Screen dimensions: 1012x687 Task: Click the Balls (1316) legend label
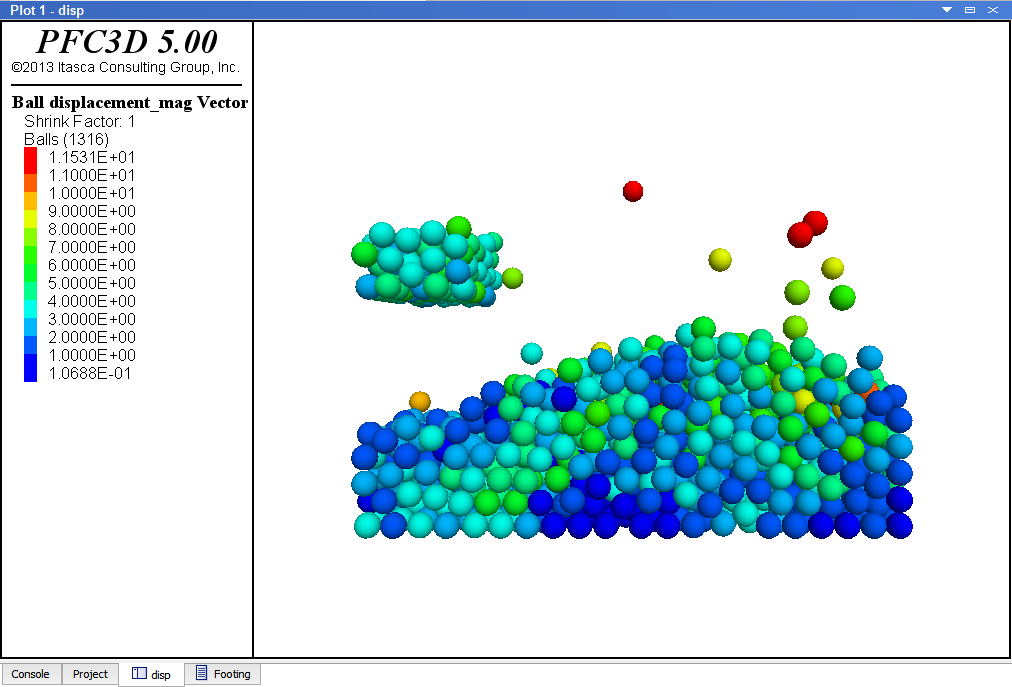[x=66, y=139]
